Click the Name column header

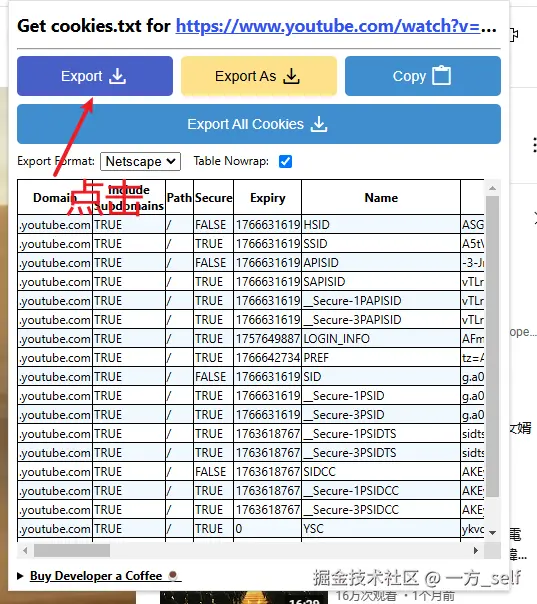tap(381, 198)
